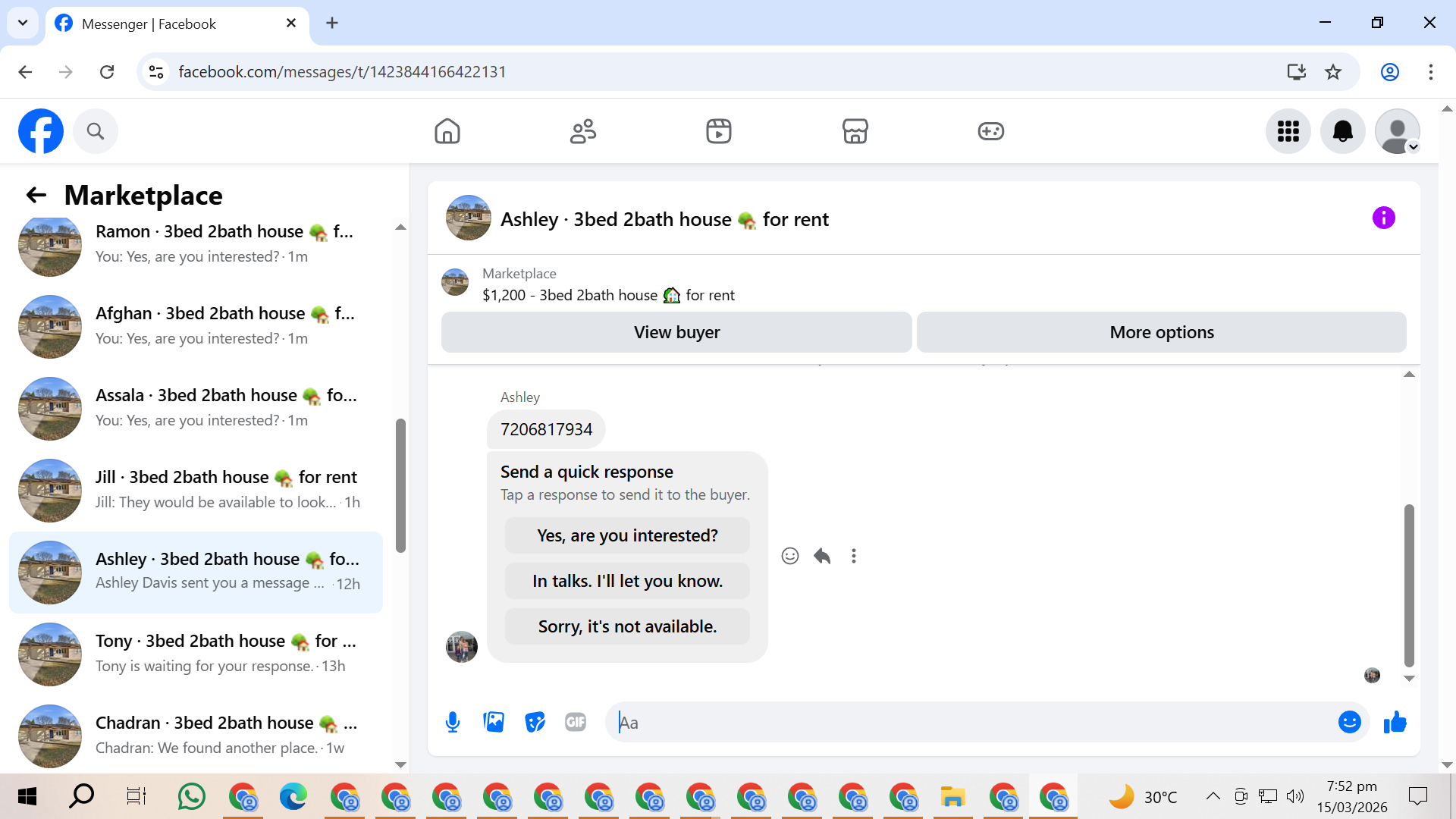This screenshot has height=819, width=1456.
Task: Click View buyer button
Action: pos(676,332)
